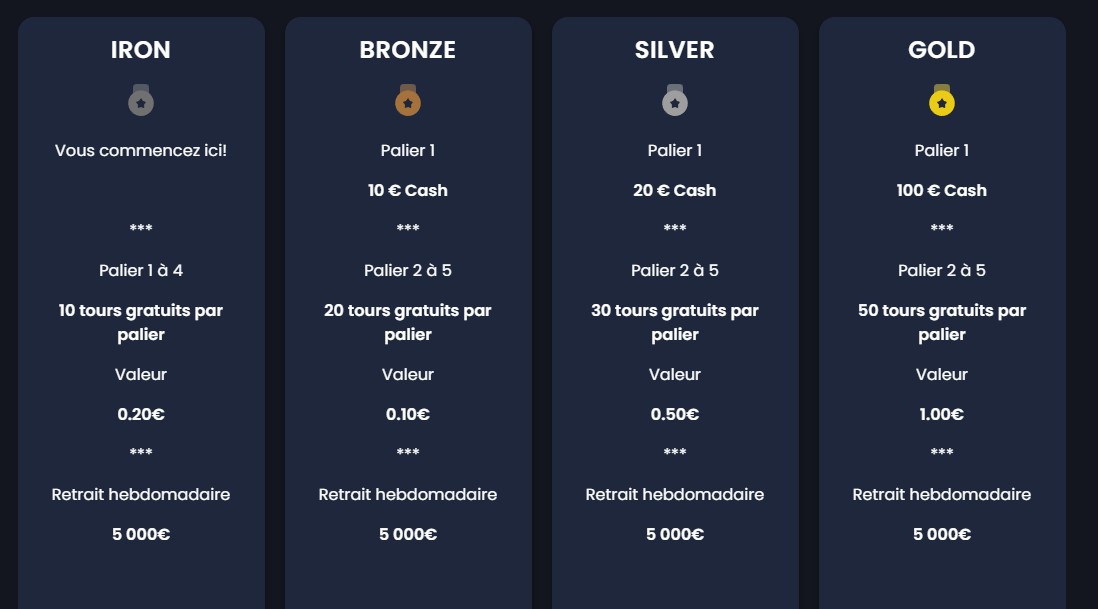Select the BRONZE tier heading
This screenshot has width=1098, height=609.
408,50
